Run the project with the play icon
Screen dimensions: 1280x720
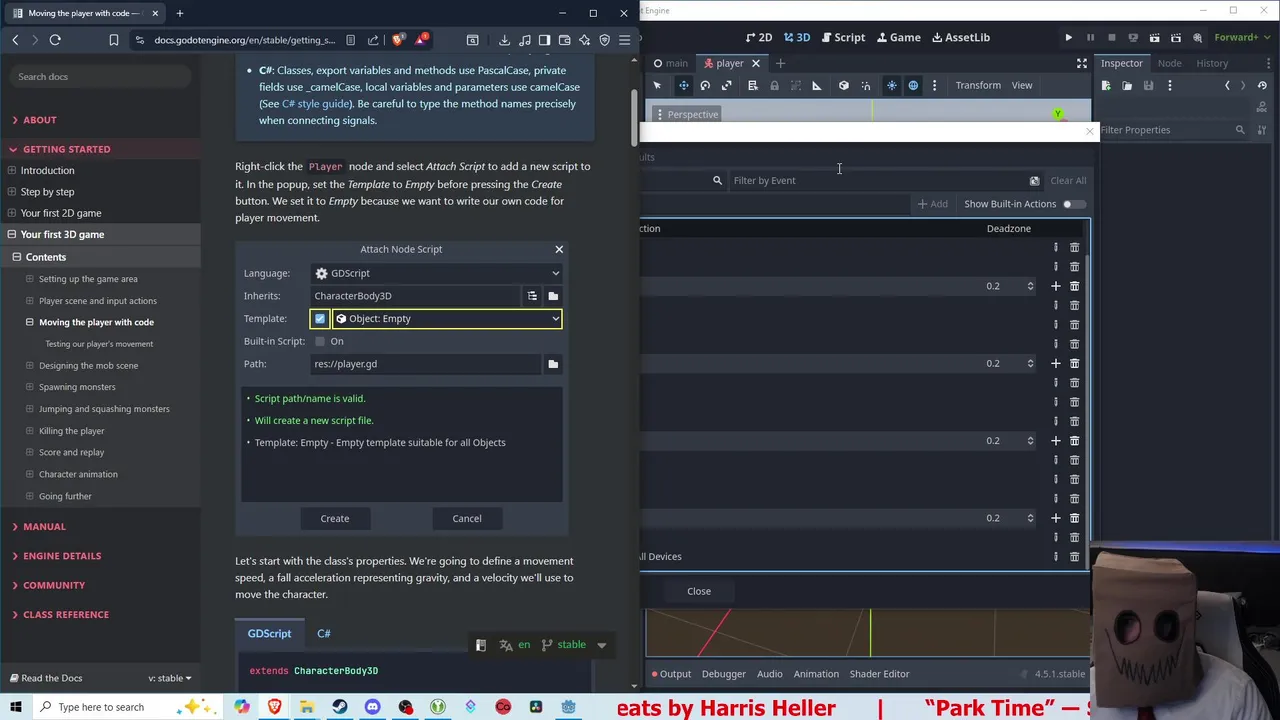coord(1069,37)
